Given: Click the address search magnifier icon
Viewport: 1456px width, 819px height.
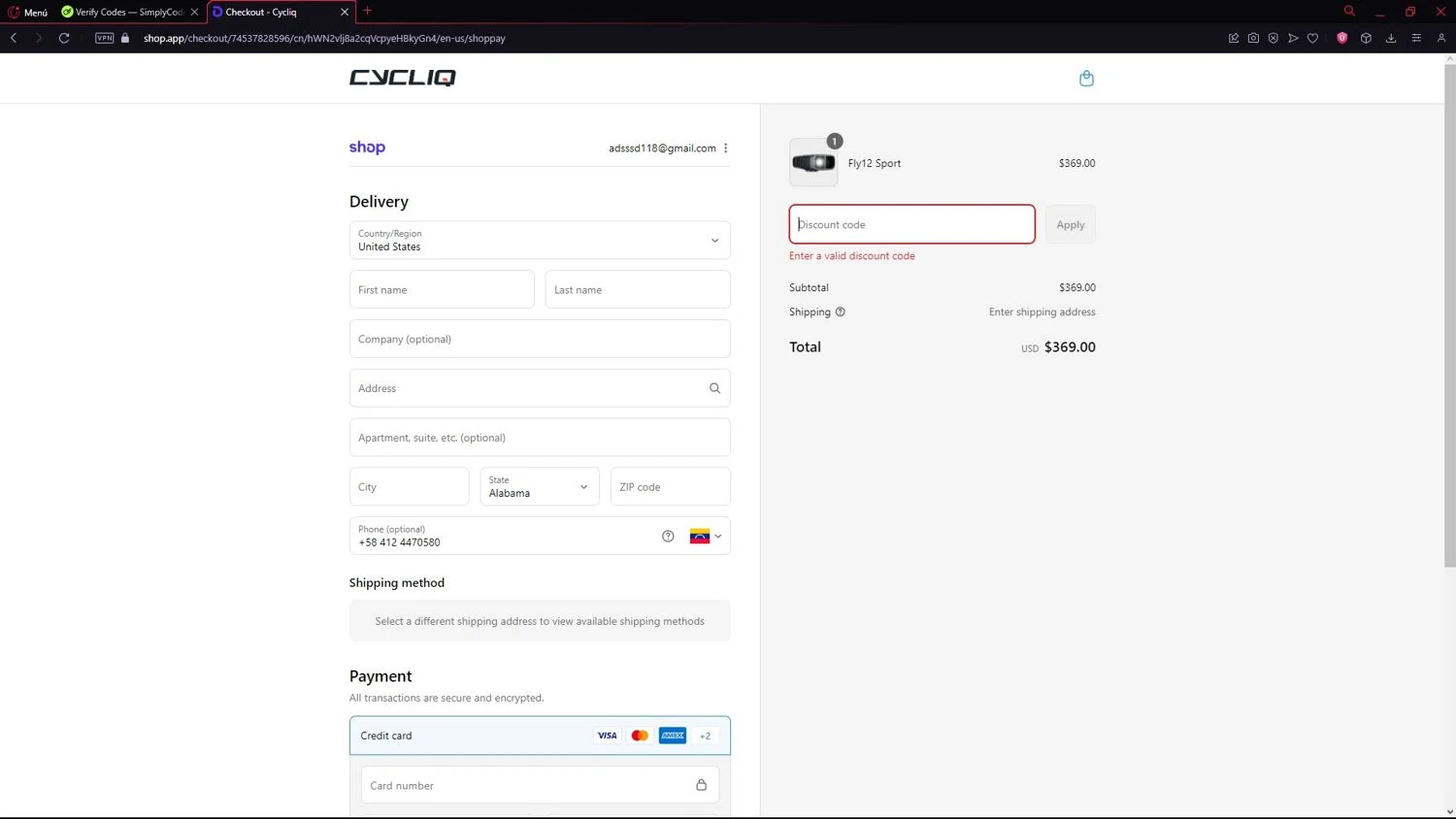Looking at the screenshot, I should click(714, 388).
